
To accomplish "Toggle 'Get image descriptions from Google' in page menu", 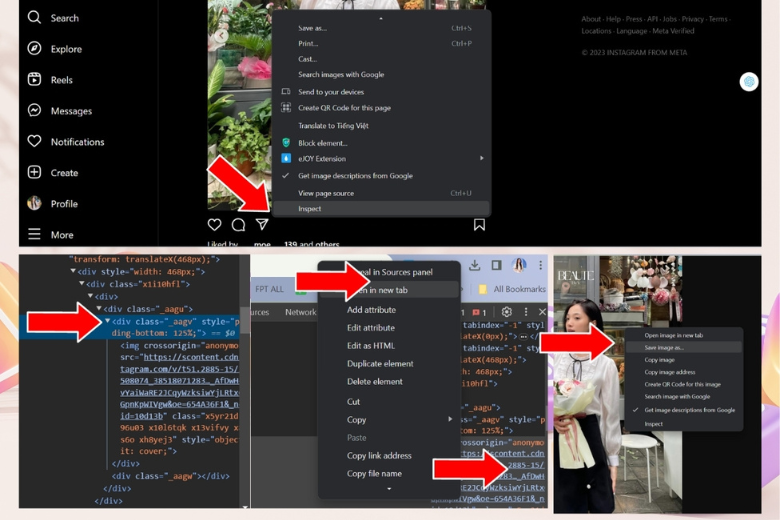I will click(x=355, y=176).
